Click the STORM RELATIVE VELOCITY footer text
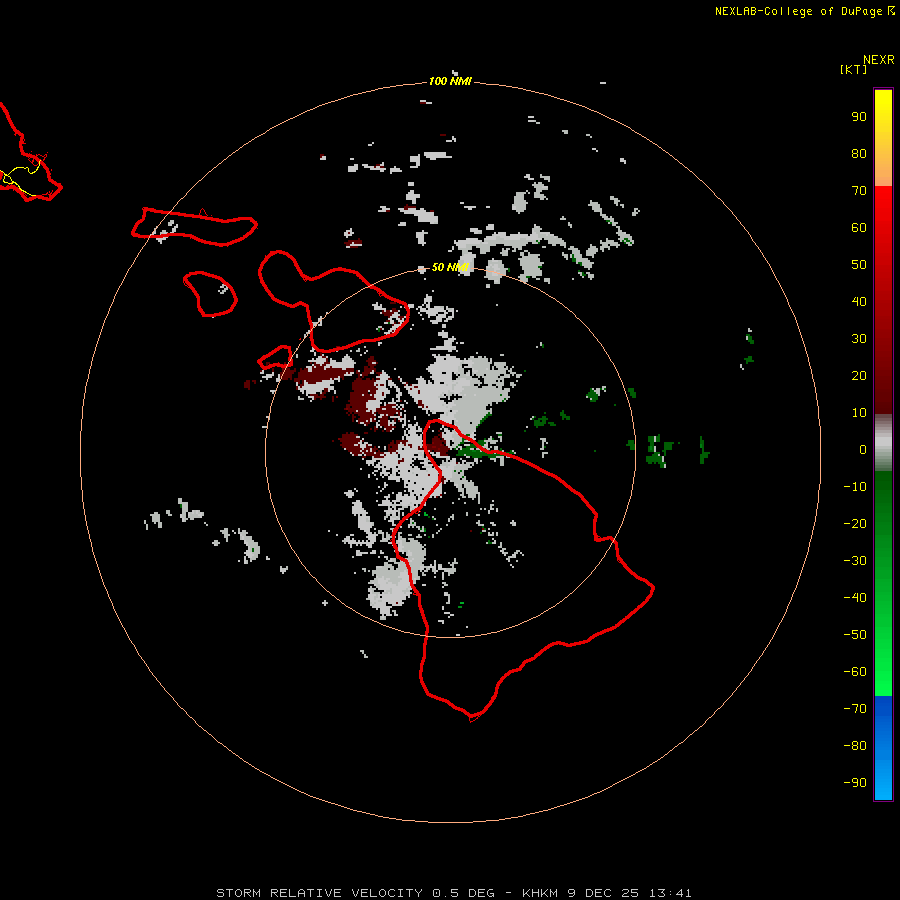 (319, 893)
